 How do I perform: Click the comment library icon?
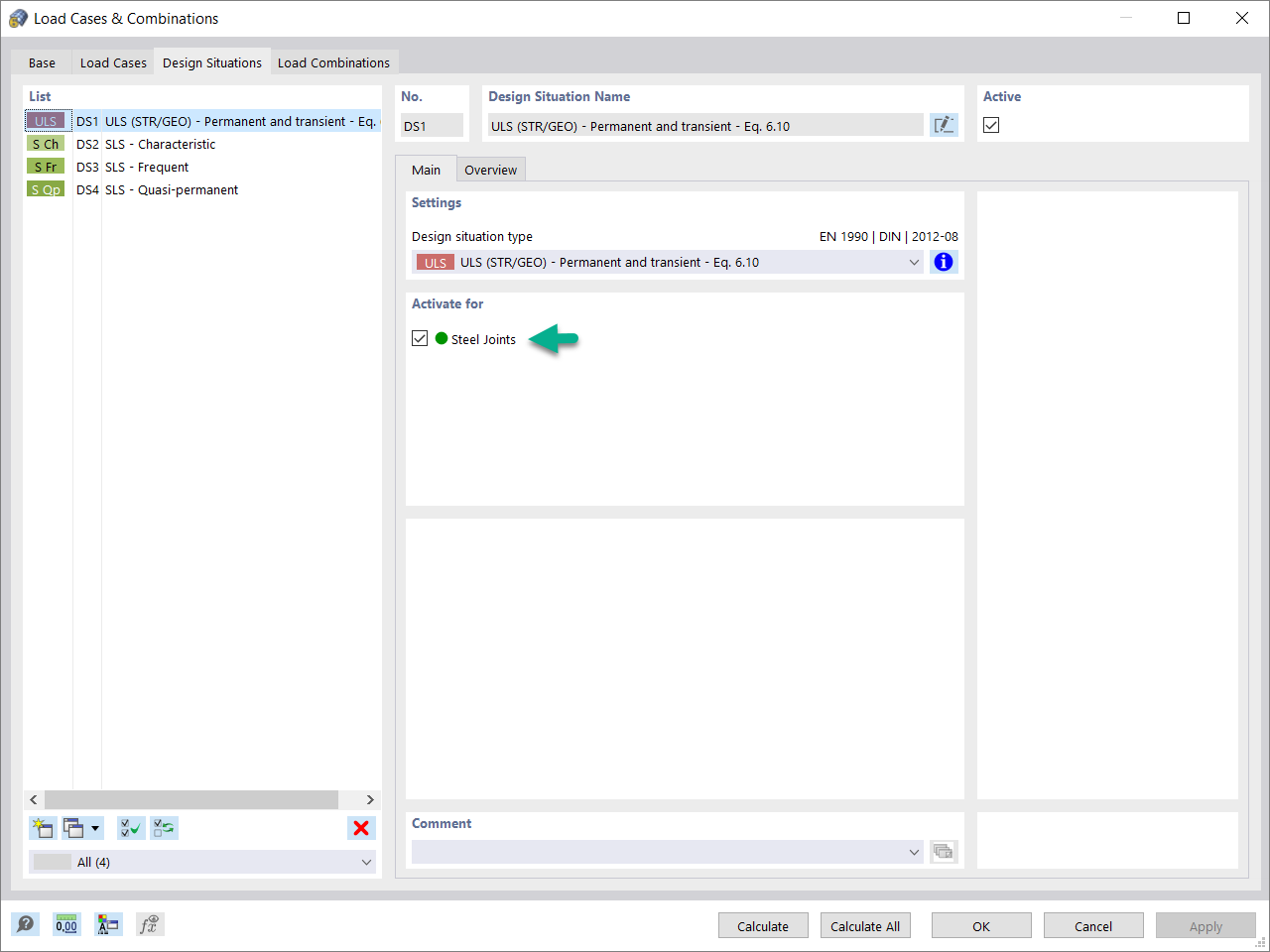(944, 852)
